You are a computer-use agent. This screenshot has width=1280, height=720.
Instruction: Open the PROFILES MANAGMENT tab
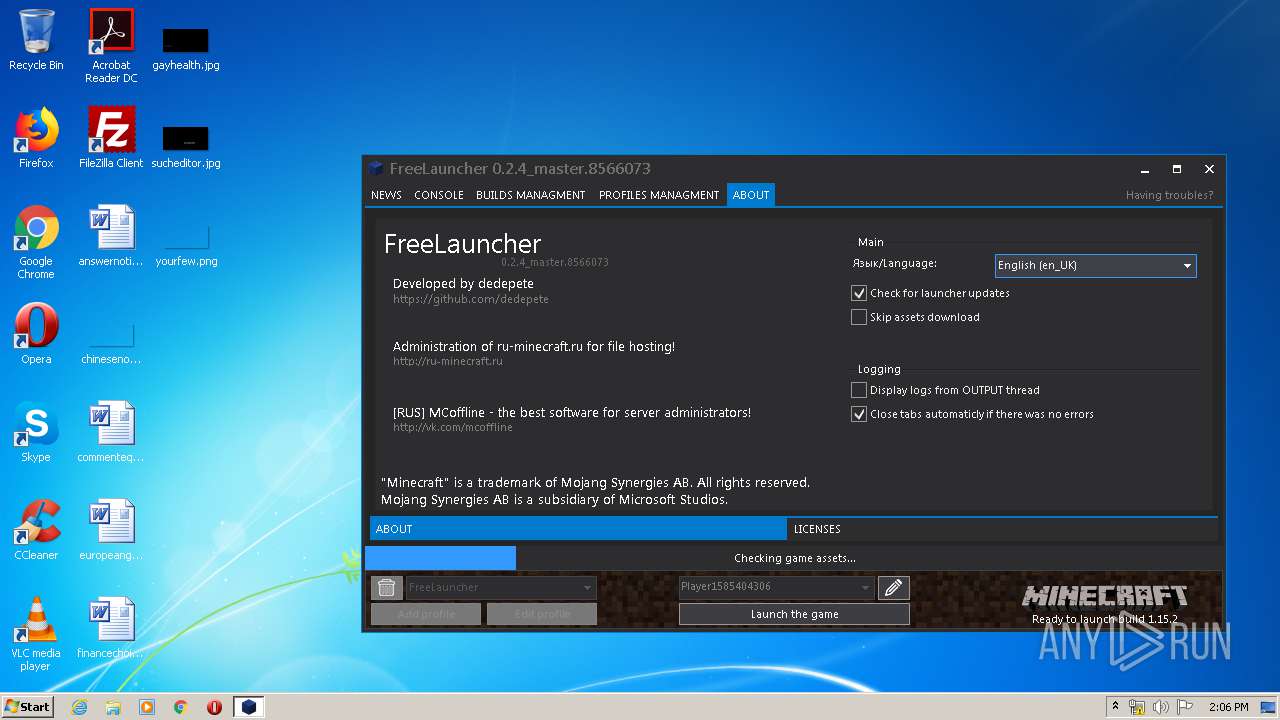tap(659, 195)
